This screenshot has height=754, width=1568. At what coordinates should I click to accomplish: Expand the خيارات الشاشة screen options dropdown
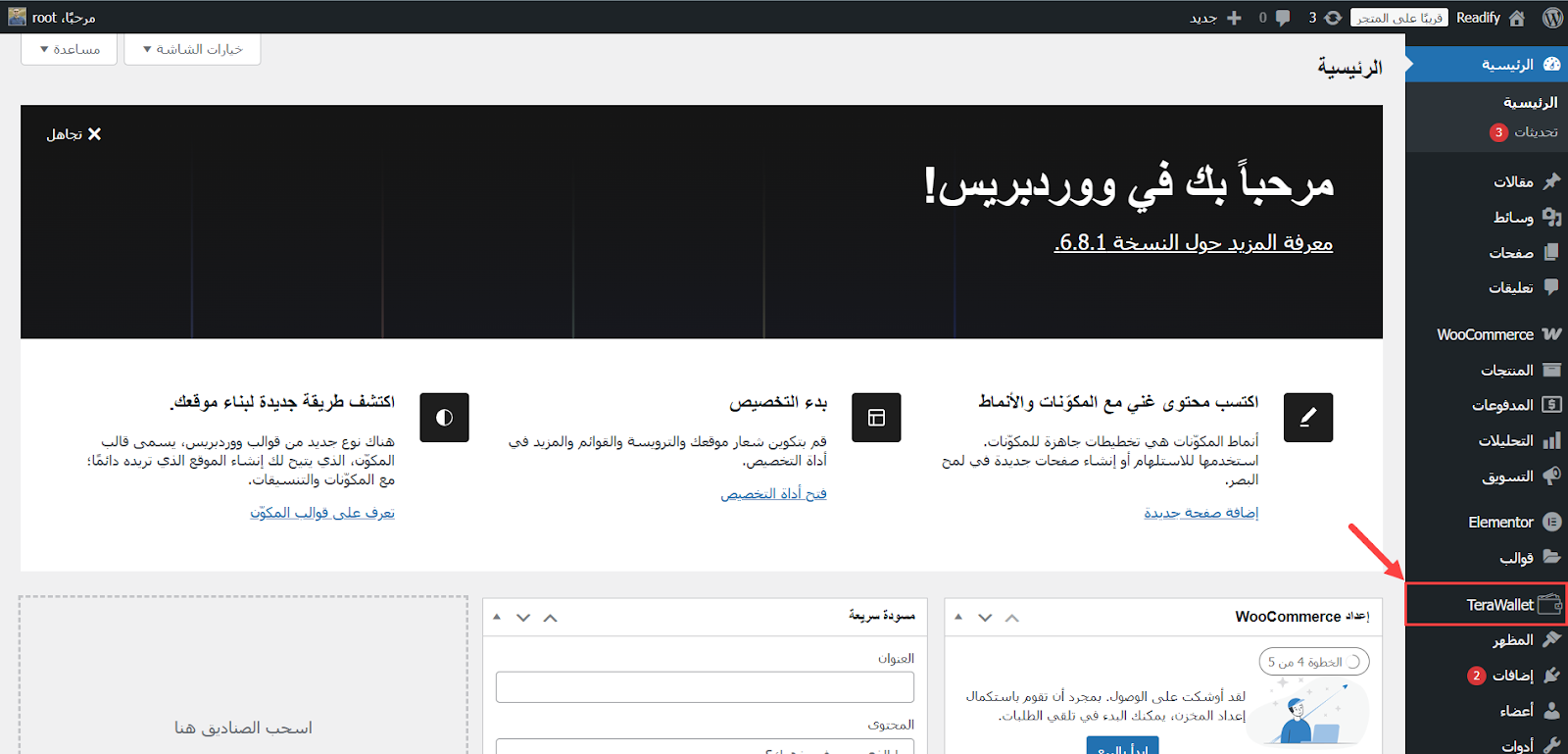(x=192, y=49)
